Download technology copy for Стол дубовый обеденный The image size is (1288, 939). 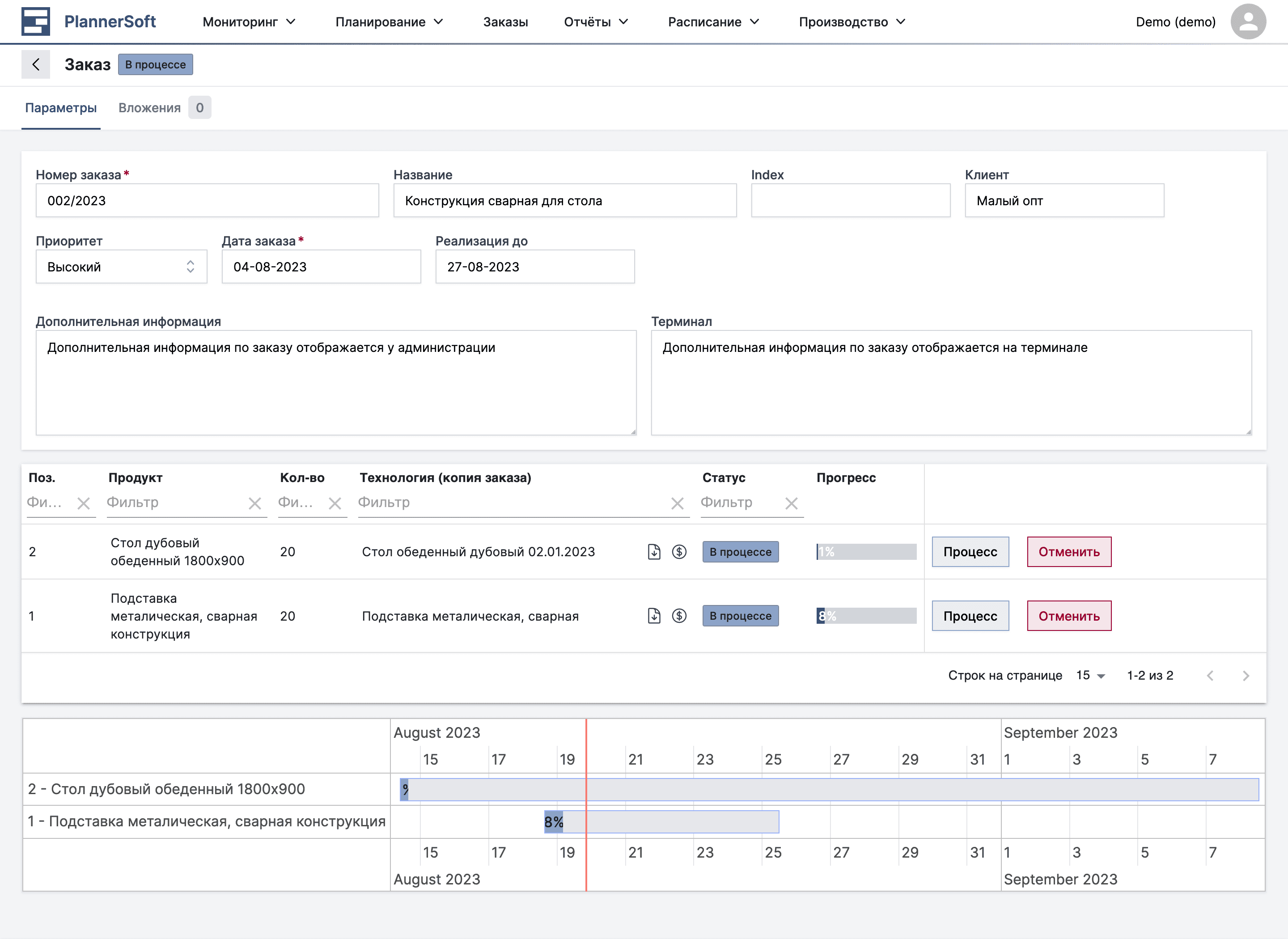pos(654,551)
